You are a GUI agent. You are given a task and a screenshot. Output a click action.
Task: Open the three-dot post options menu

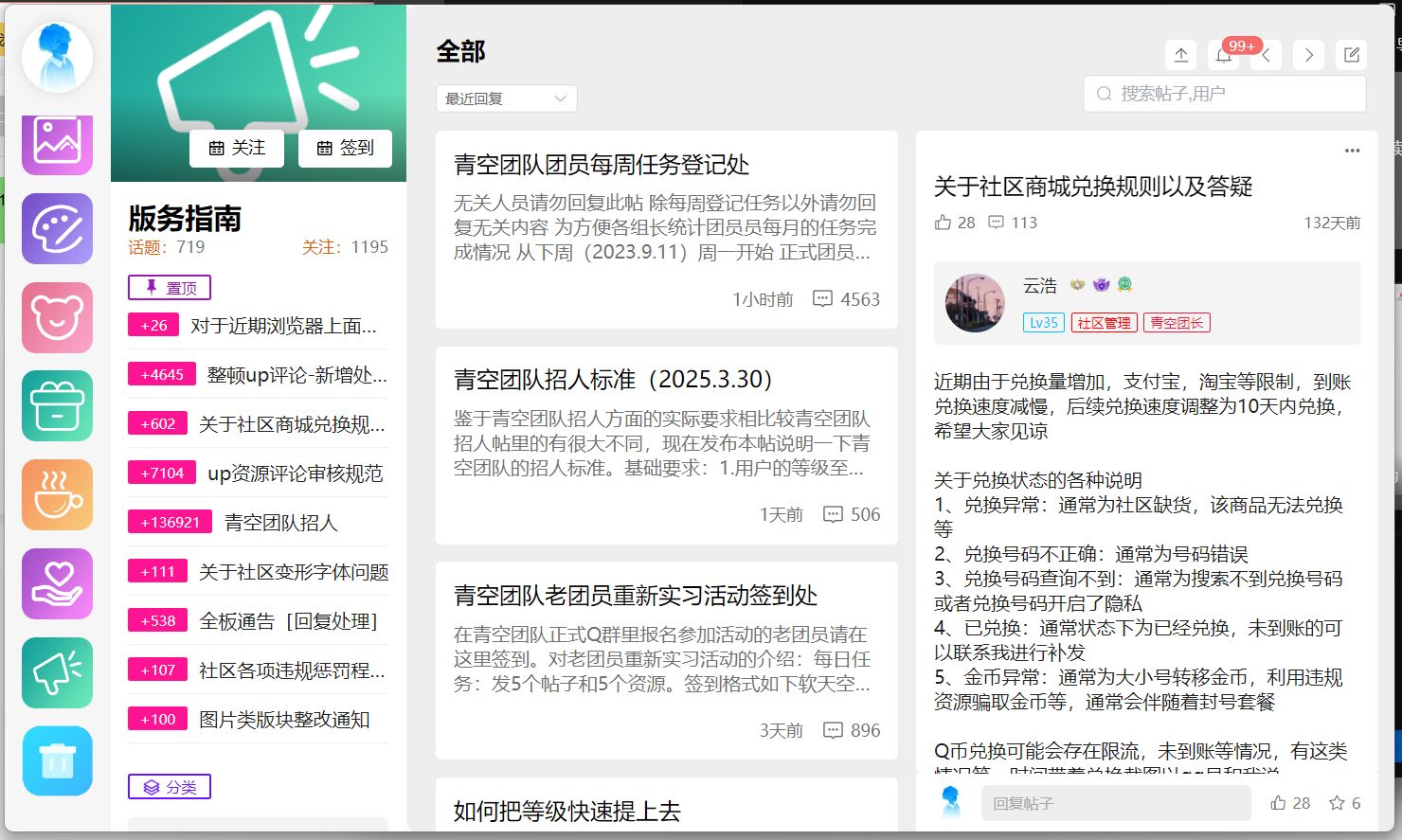(x=1352, y=151)
